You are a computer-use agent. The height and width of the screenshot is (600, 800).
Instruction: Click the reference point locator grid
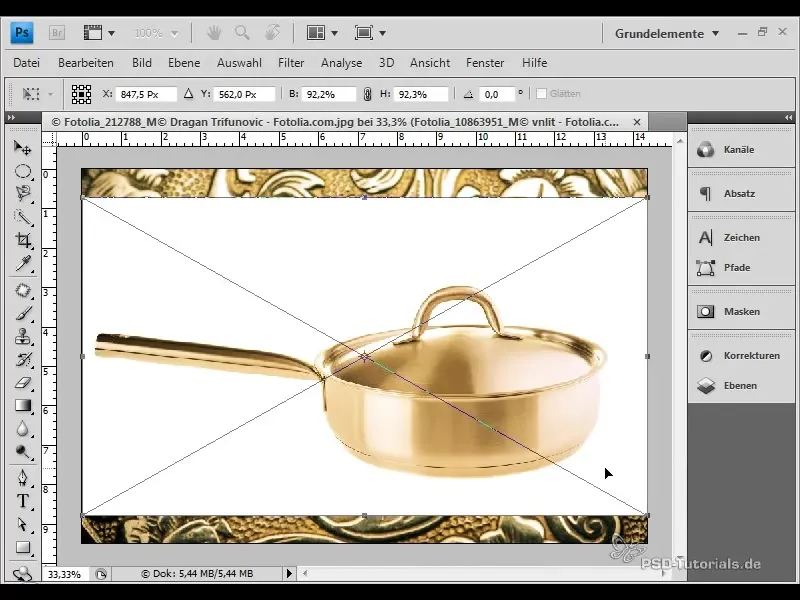[x=81, y=94]
